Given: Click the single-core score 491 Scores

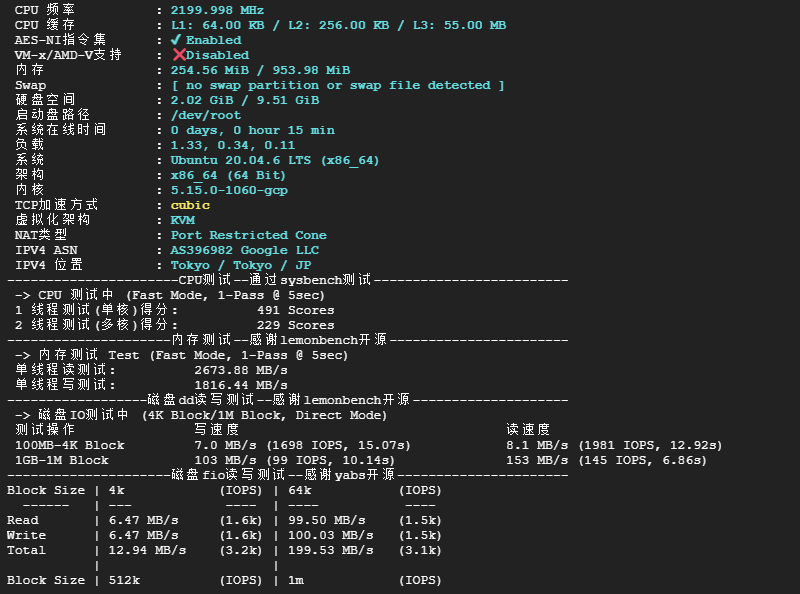Looking at the screenshot, I should point(295,310).
